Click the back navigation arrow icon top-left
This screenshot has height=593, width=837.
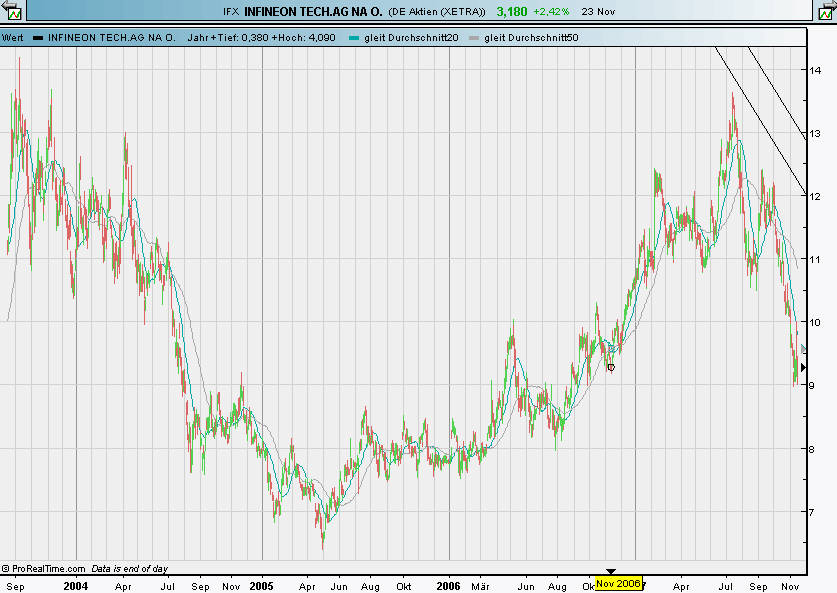[x=5, y=5]
